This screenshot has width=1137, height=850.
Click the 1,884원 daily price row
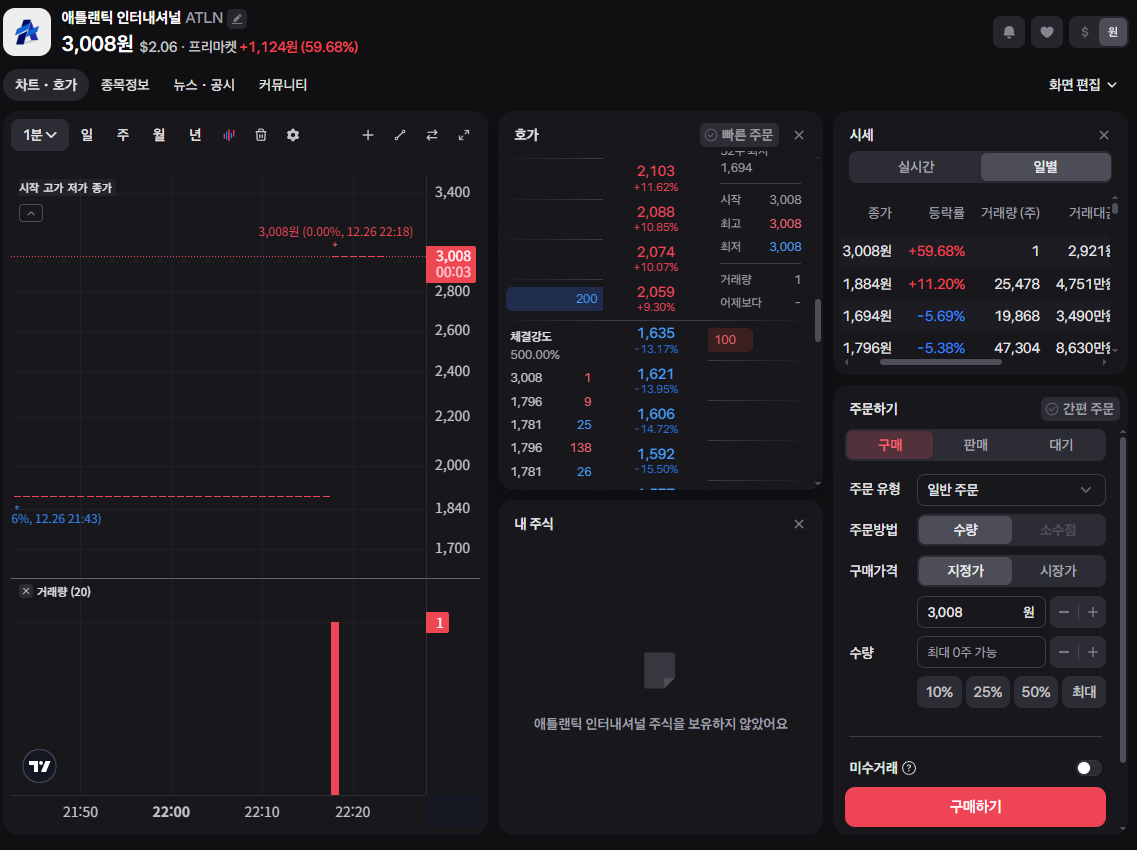click(x=976, y=284)
